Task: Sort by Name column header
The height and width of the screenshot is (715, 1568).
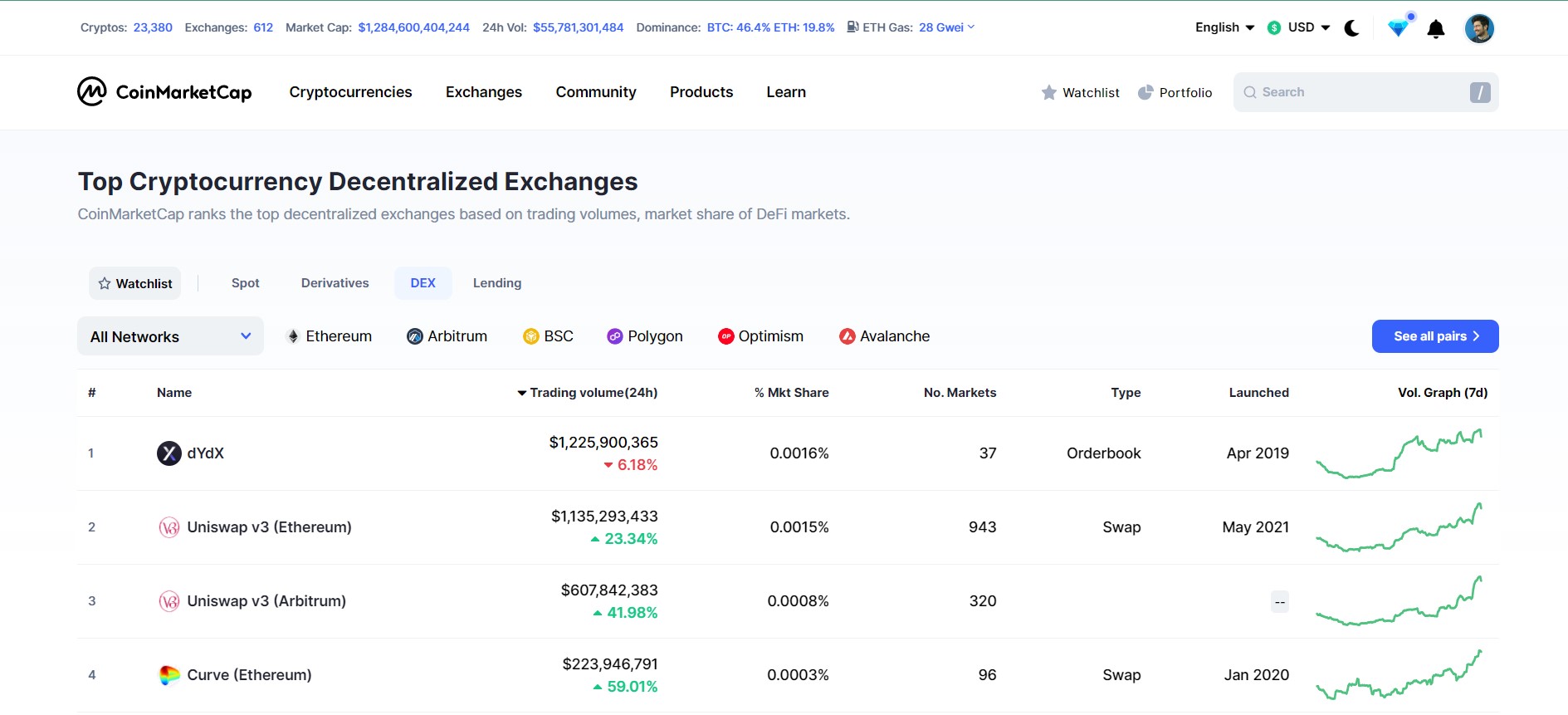Action: [x=174, y=393]
